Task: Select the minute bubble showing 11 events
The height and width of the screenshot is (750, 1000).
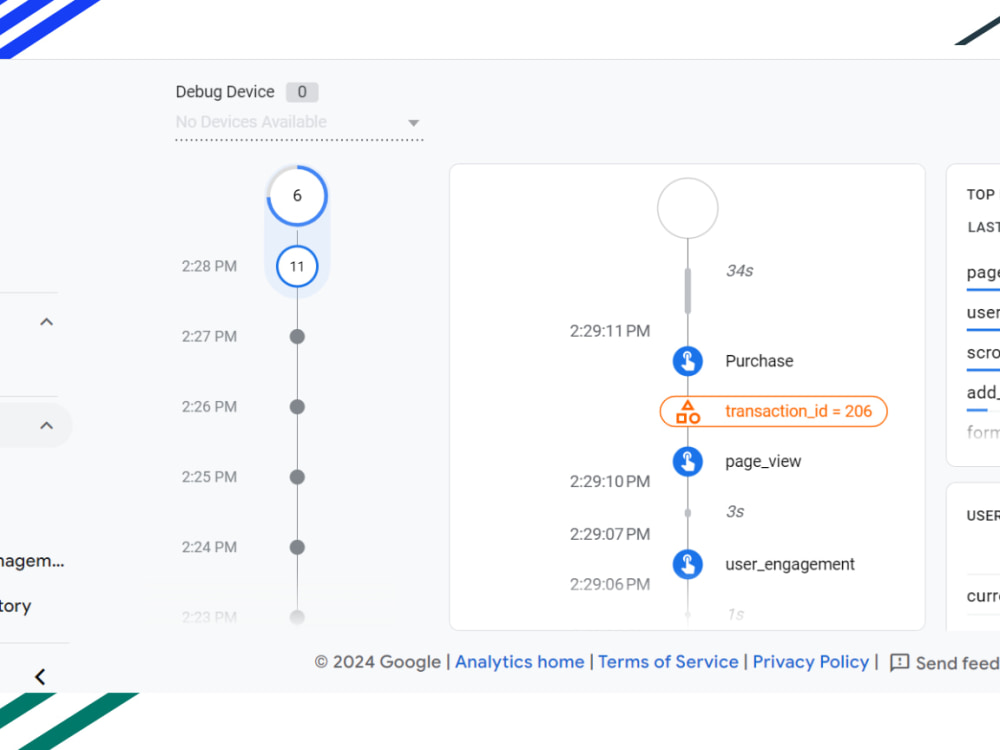Action: 297,266
